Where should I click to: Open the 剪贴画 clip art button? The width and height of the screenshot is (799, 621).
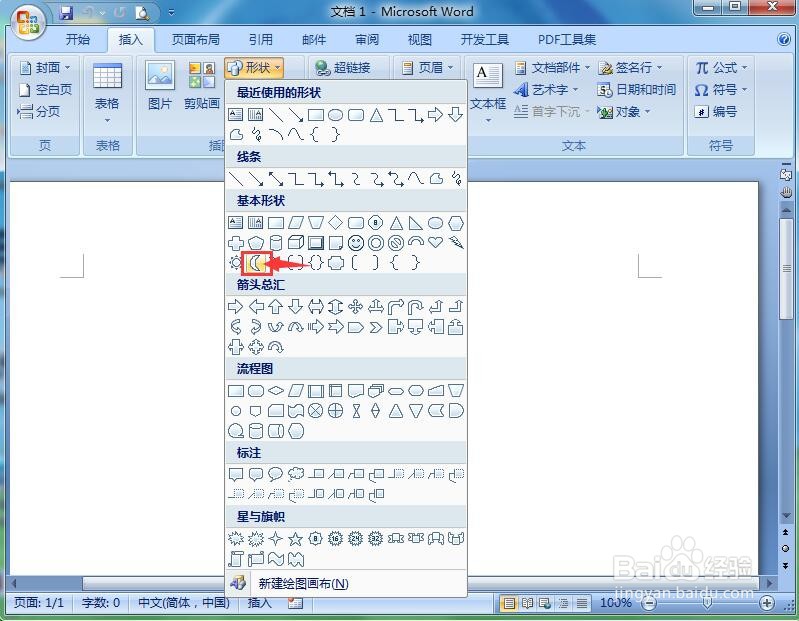(x=202, y=85)
